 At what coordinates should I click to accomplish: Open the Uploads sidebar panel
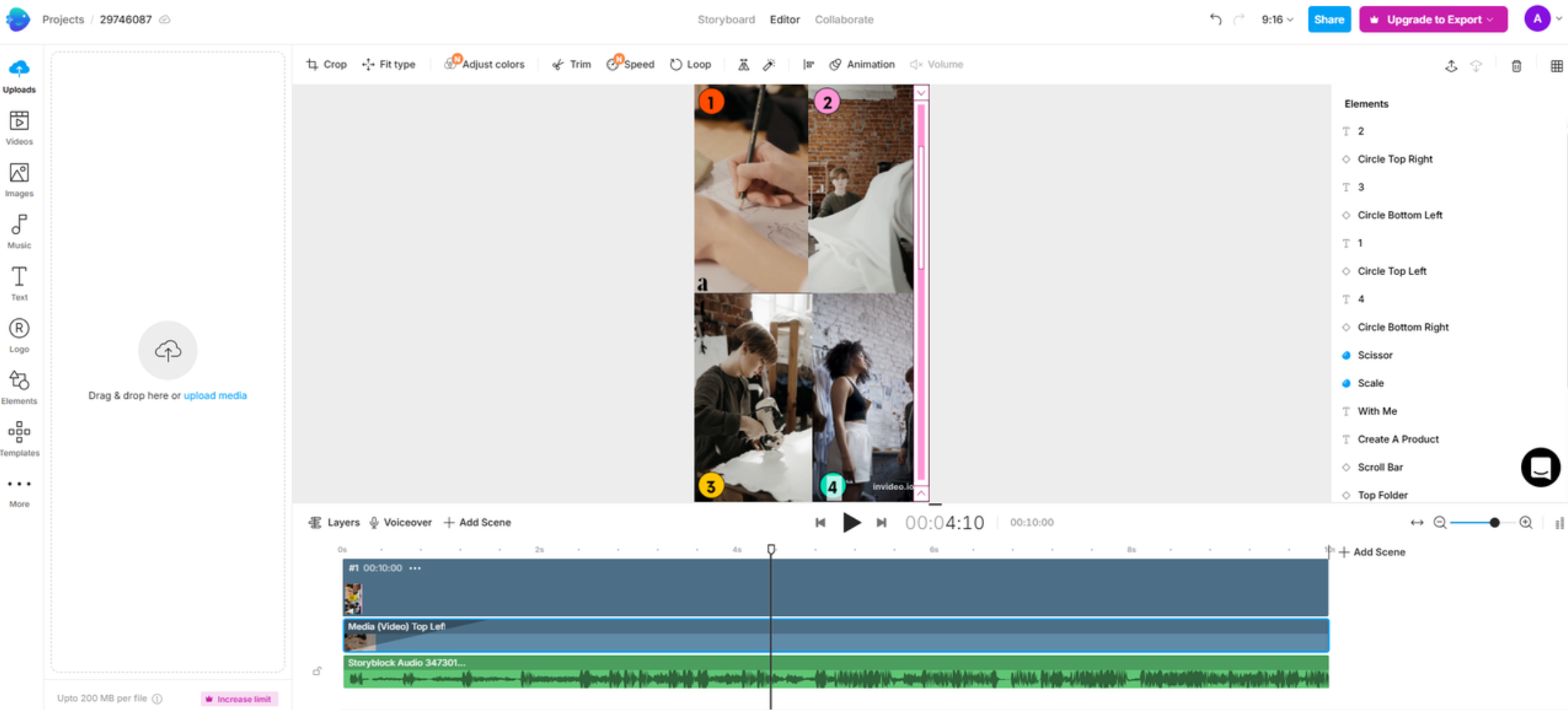[x=19, y=77]
